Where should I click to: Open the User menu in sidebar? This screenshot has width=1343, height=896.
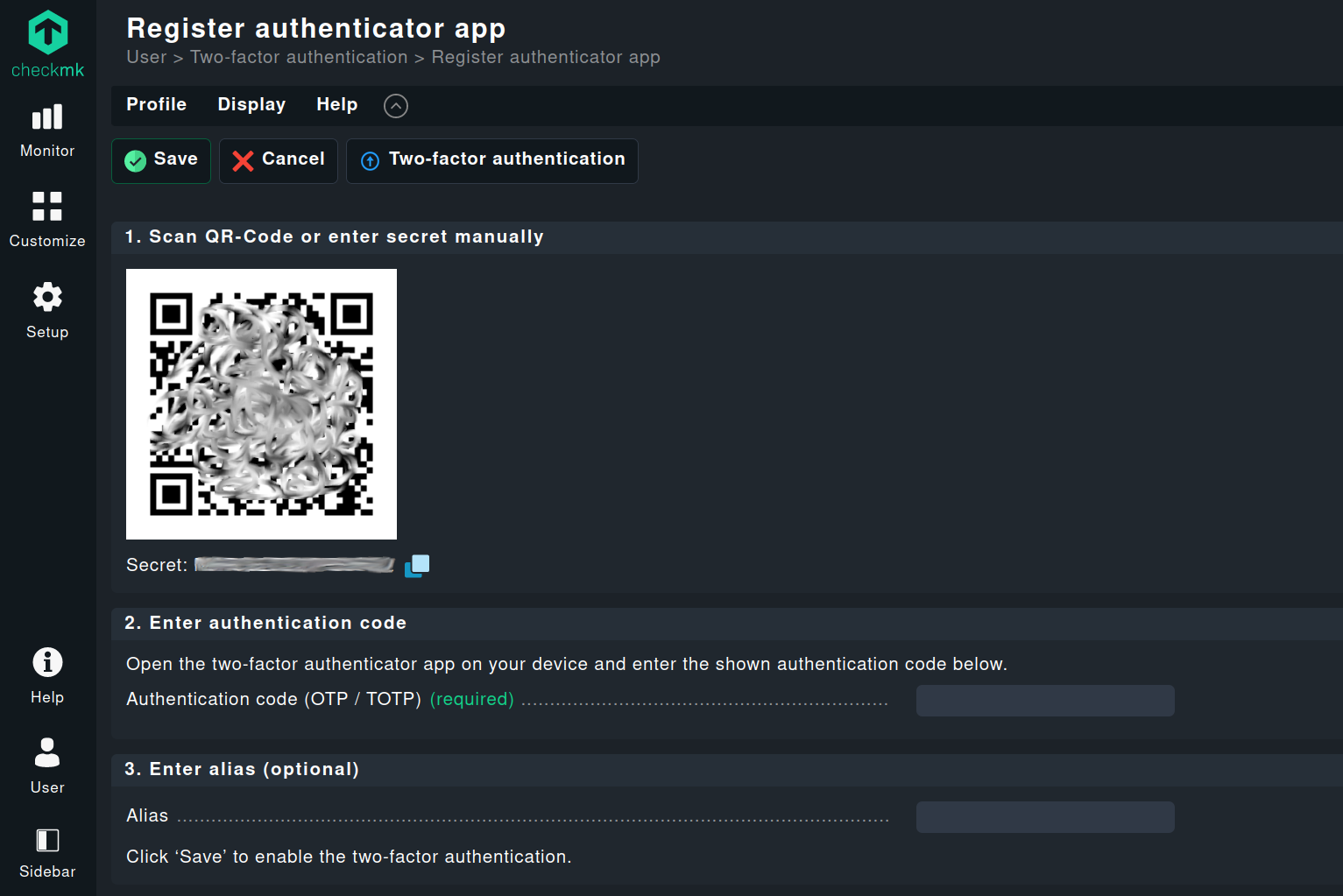click(47, 765)
